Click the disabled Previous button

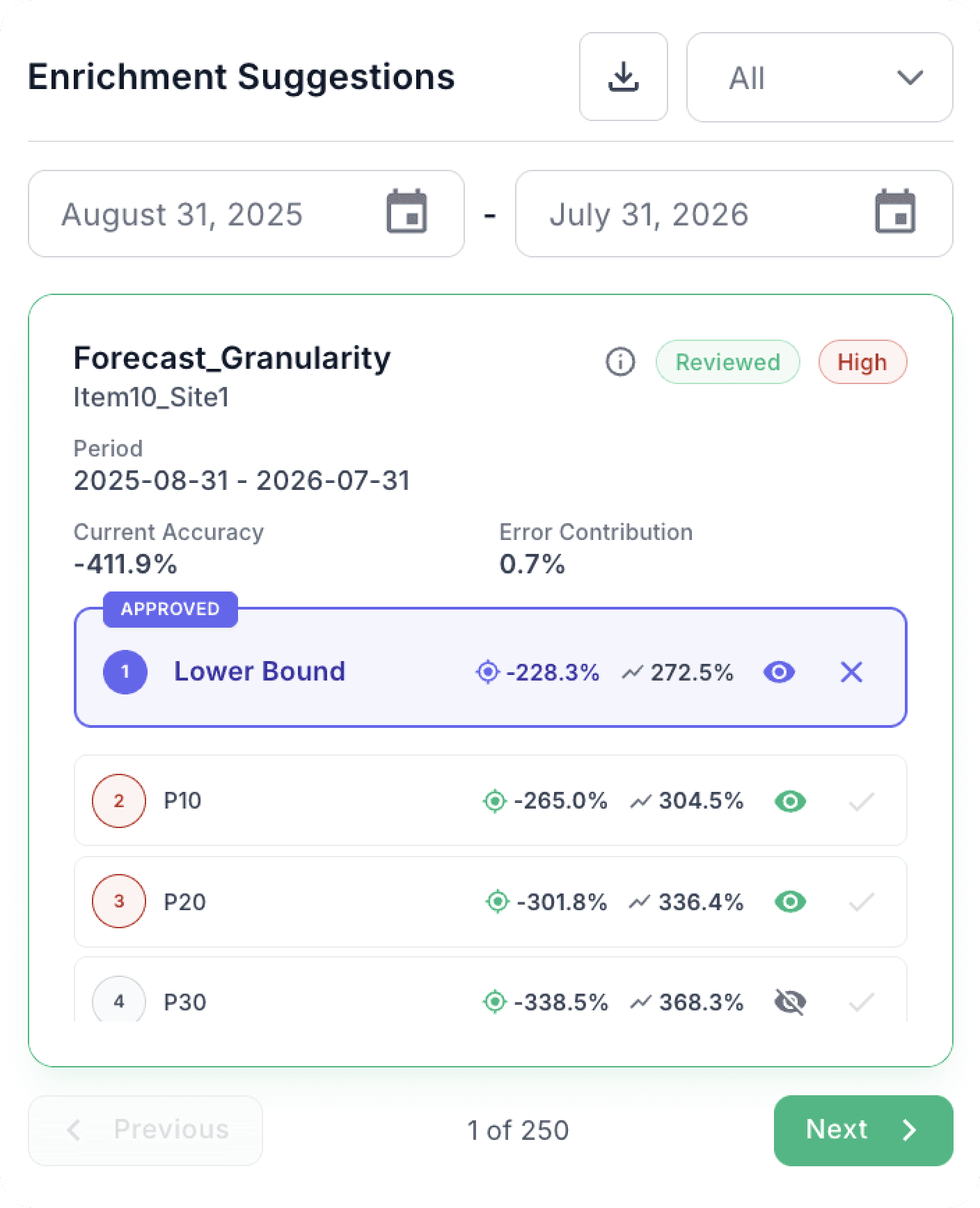pyautogui.click(x=145, y=1130)
